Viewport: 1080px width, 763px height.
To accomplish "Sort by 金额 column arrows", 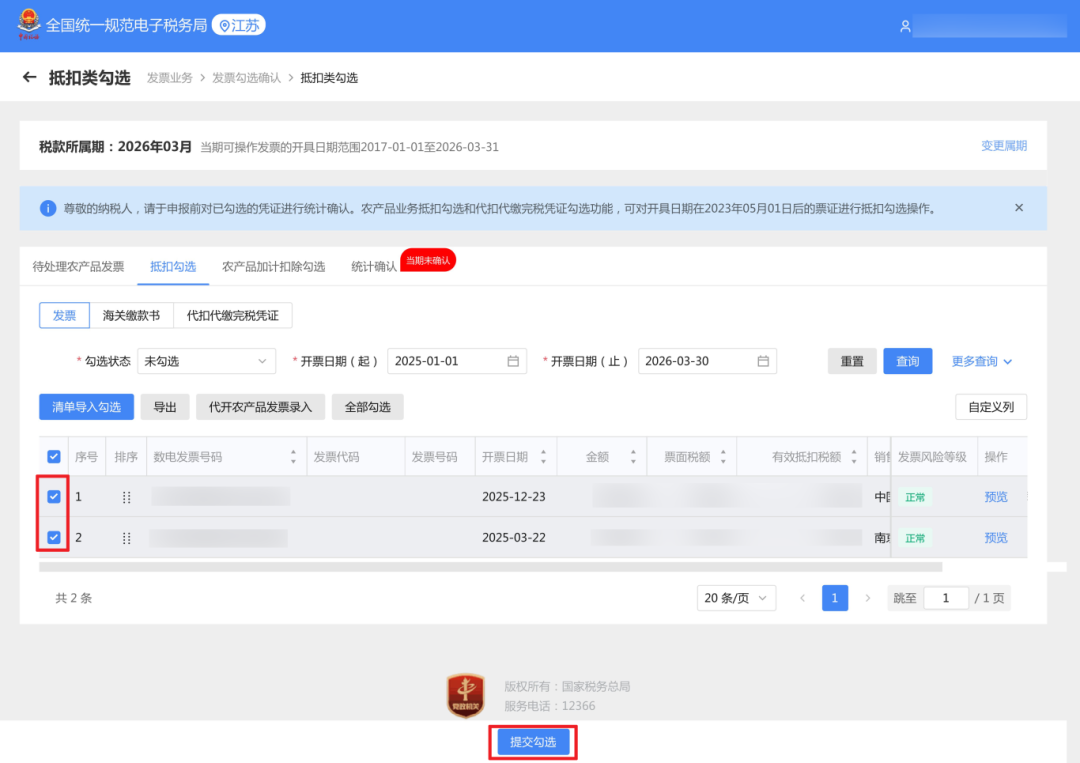I will pos(633,457).
